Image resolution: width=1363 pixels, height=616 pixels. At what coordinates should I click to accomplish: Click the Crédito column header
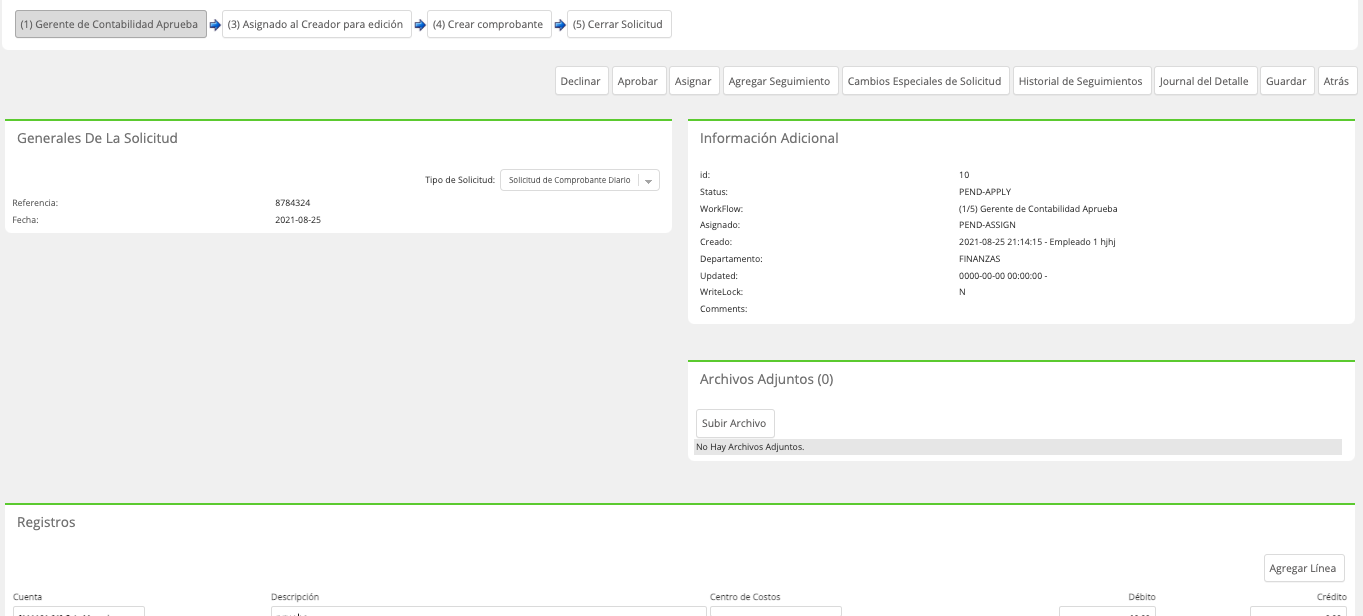(x=1332, y=597)
